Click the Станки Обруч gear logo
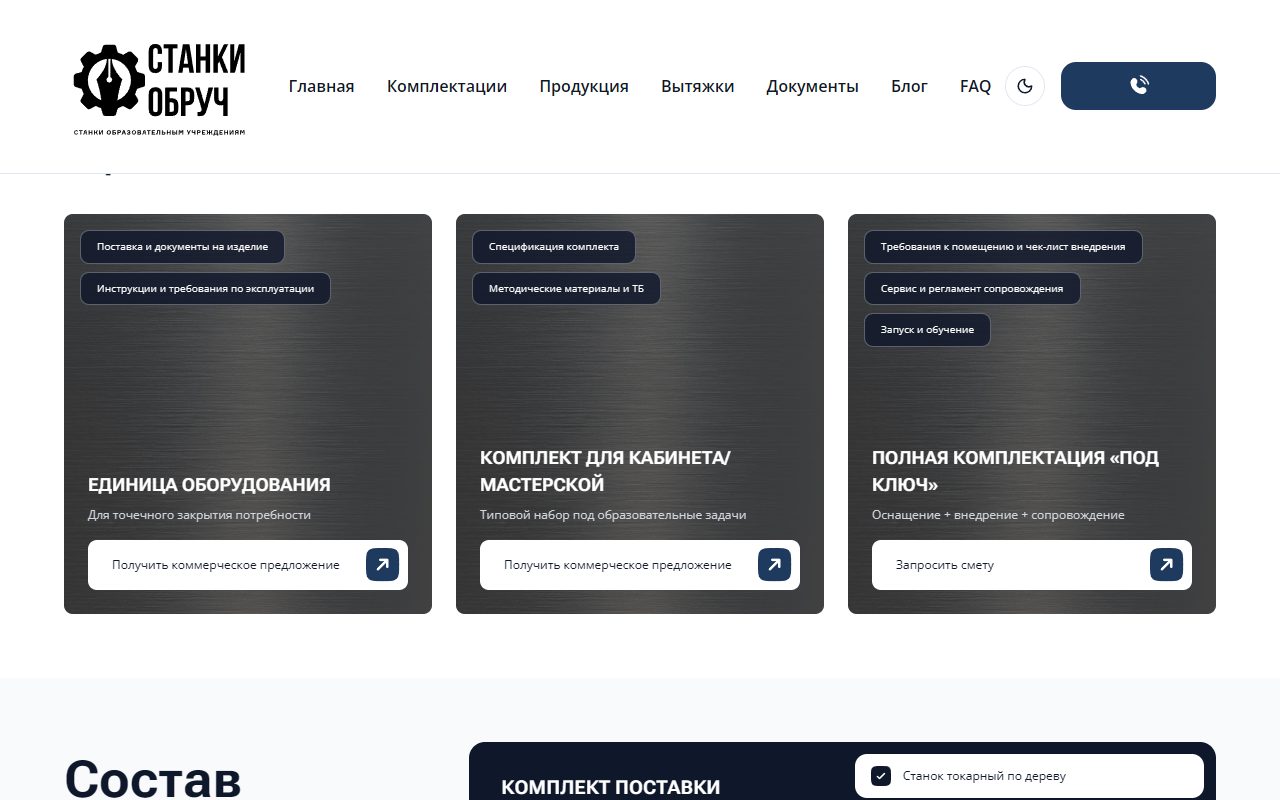The width and height of the screenshot is (1280, 800). 159,87
